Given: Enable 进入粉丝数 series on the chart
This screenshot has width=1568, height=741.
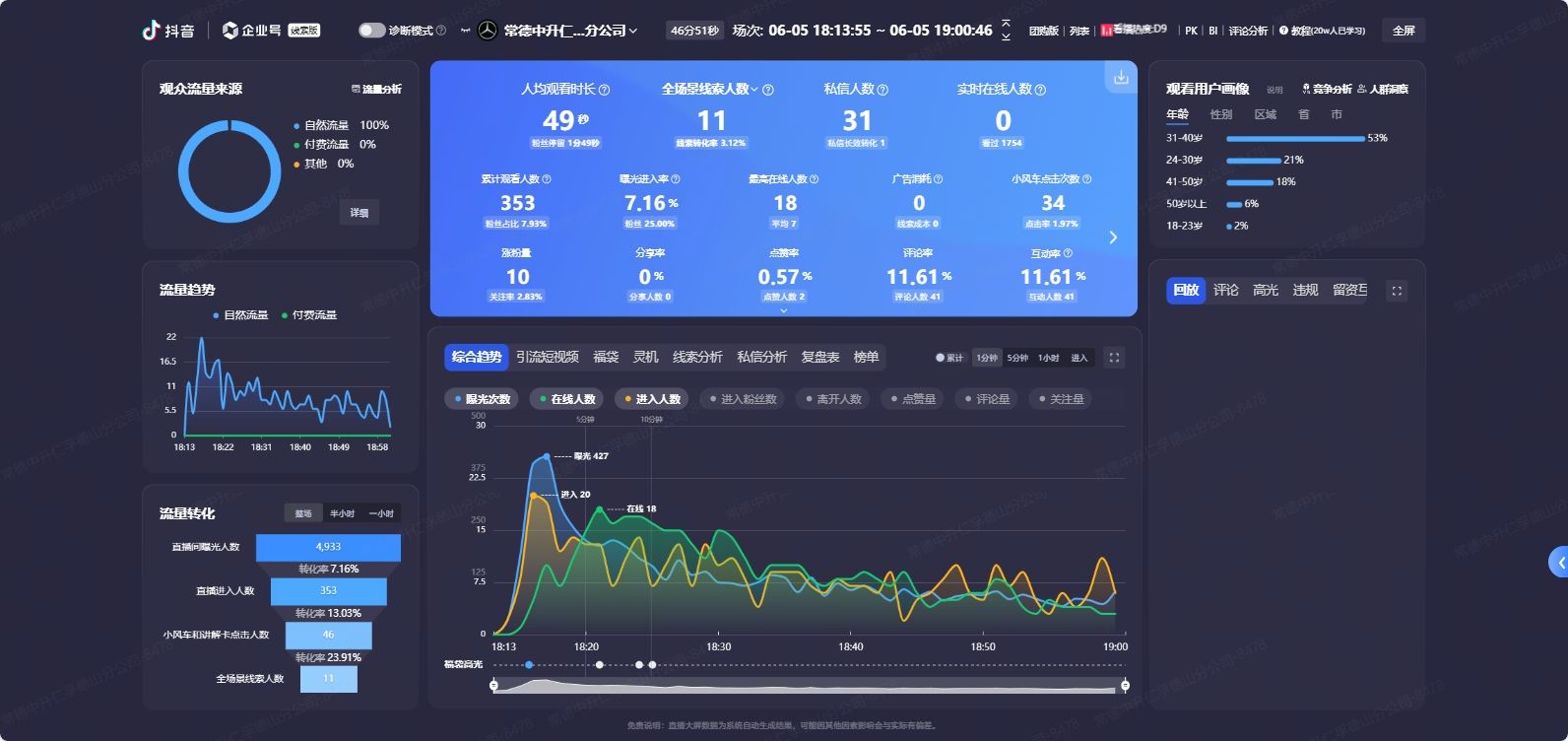Looking at the screenshot, I should coord(744,399).
